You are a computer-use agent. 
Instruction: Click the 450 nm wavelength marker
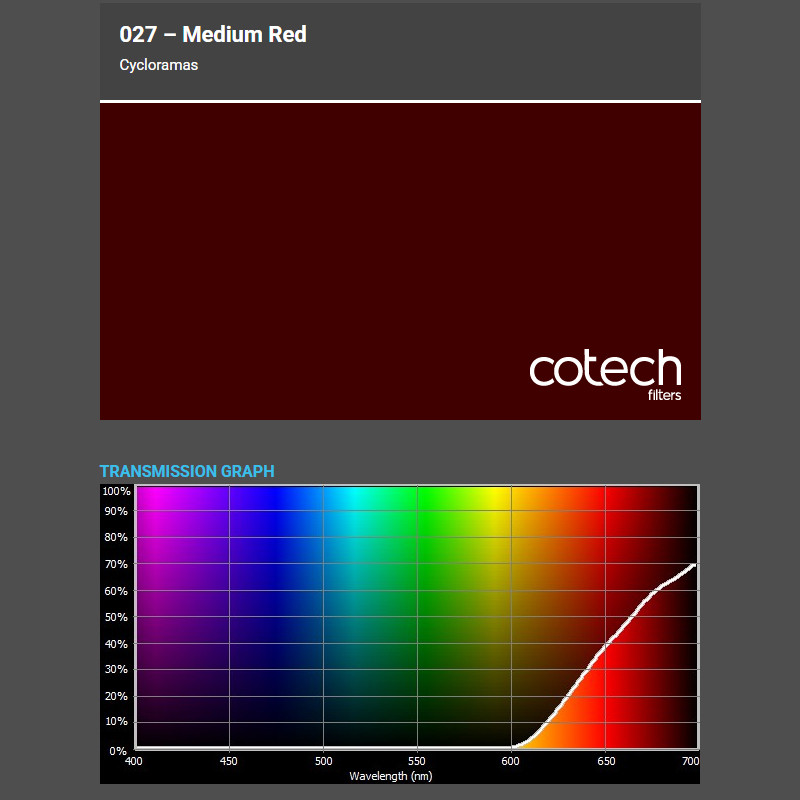click(228, 760)
